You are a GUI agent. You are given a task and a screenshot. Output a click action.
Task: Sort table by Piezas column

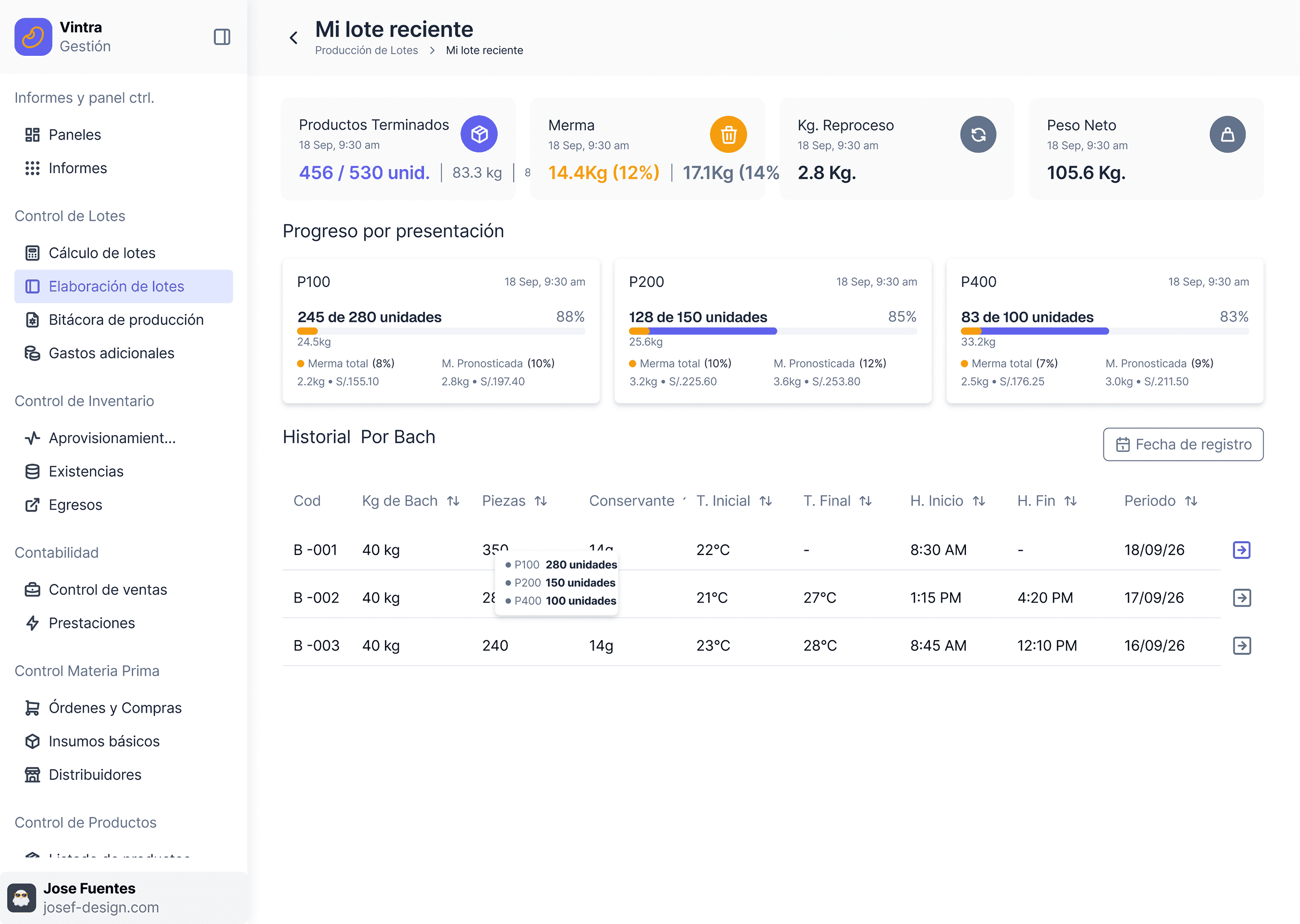point(540,501)
